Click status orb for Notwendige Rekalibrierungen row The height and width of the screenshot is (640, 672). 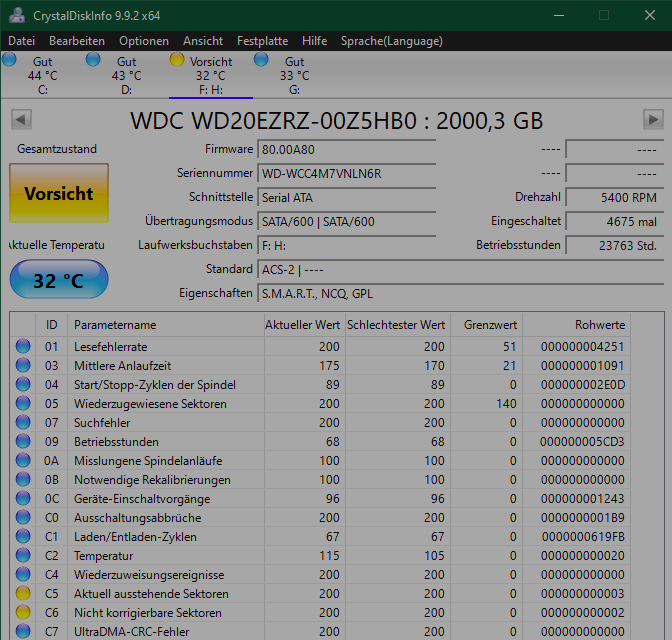pos(23,479)
